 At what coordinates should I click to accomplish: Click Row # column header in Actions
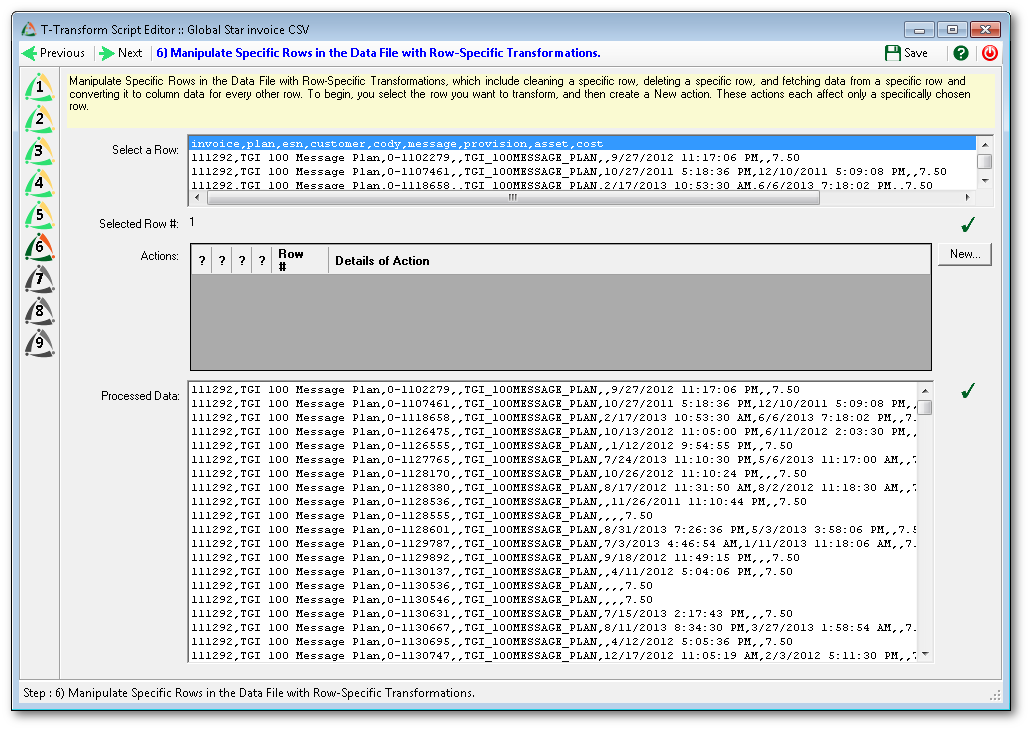click(300, 260)
